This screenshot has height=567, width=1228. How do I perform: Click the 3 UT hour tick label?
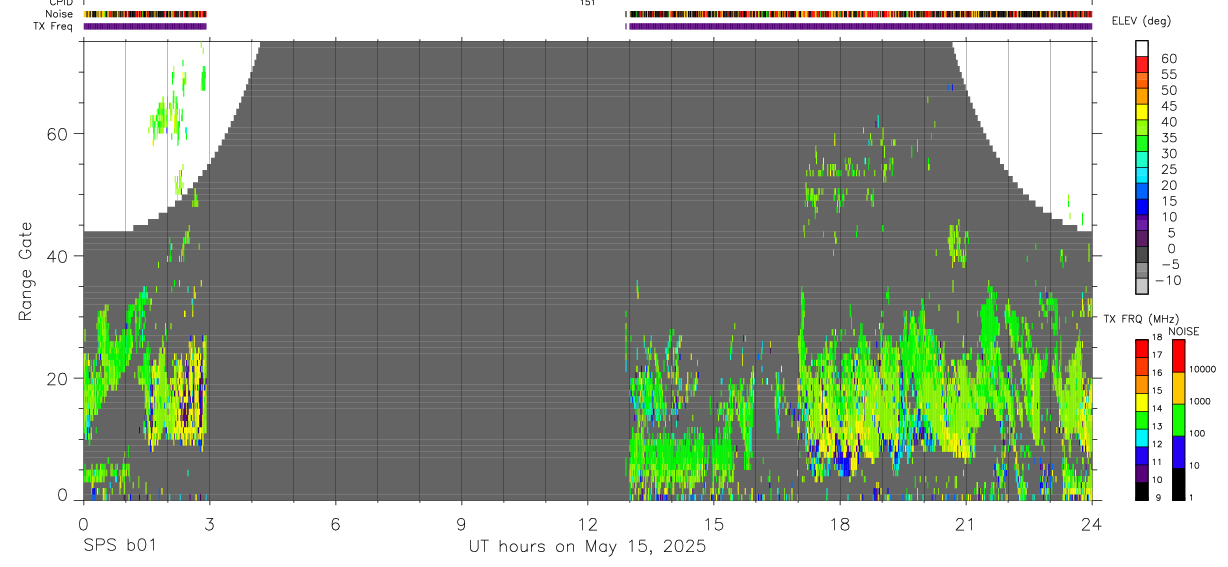coord(209,524)
